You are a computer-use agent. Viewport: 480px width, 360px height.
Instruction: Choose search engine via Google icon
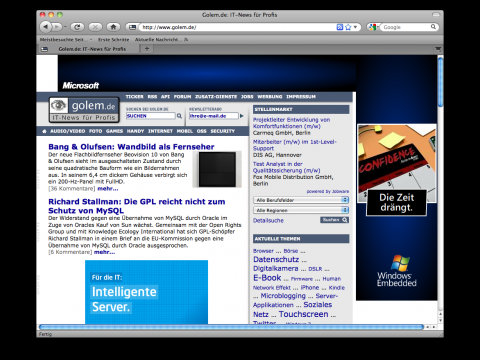pos(373,27)
